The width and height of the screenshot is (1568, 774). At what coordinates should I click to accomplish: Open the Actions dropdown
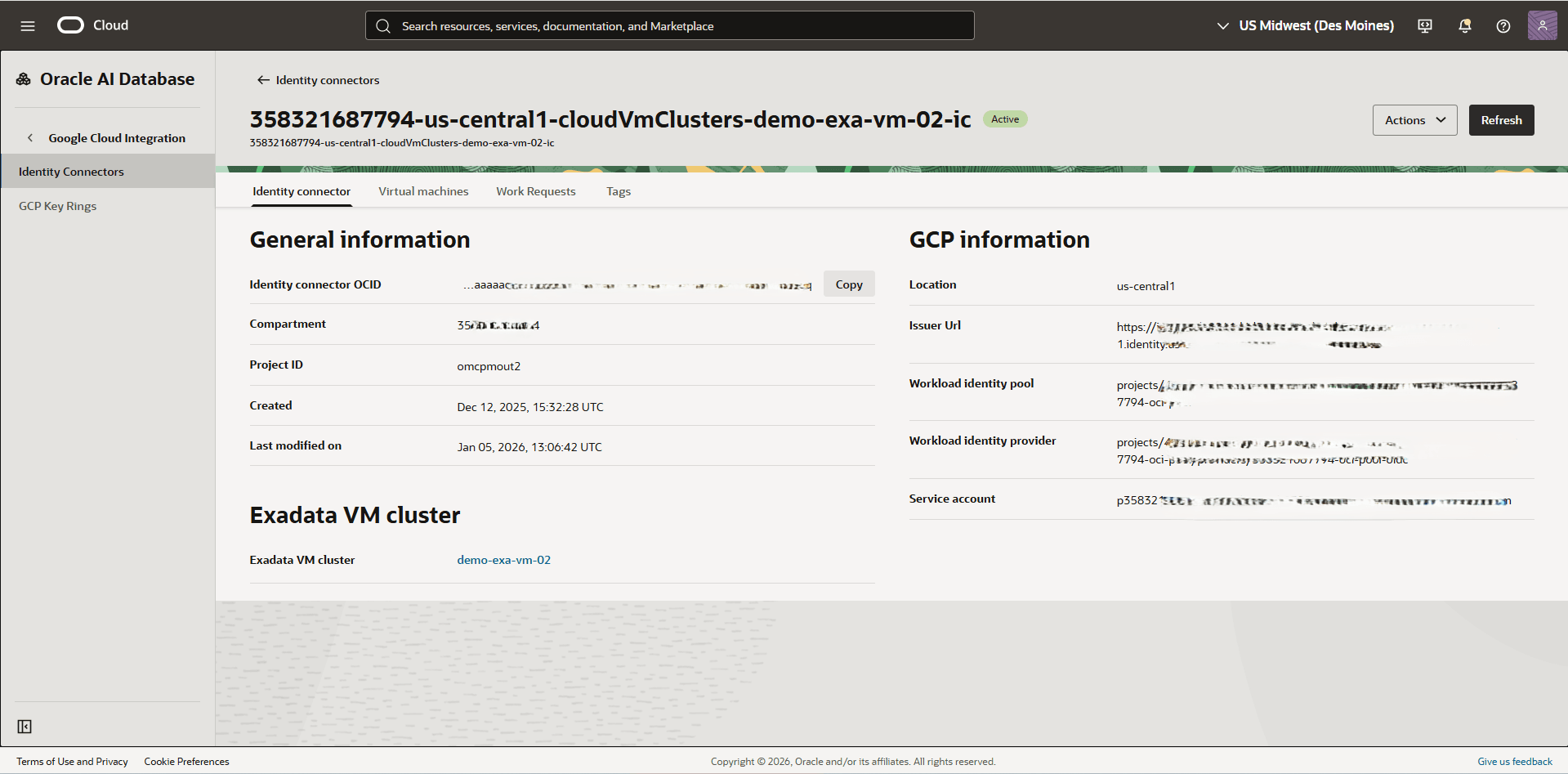pyautogui.click(x=1414, y=119)
